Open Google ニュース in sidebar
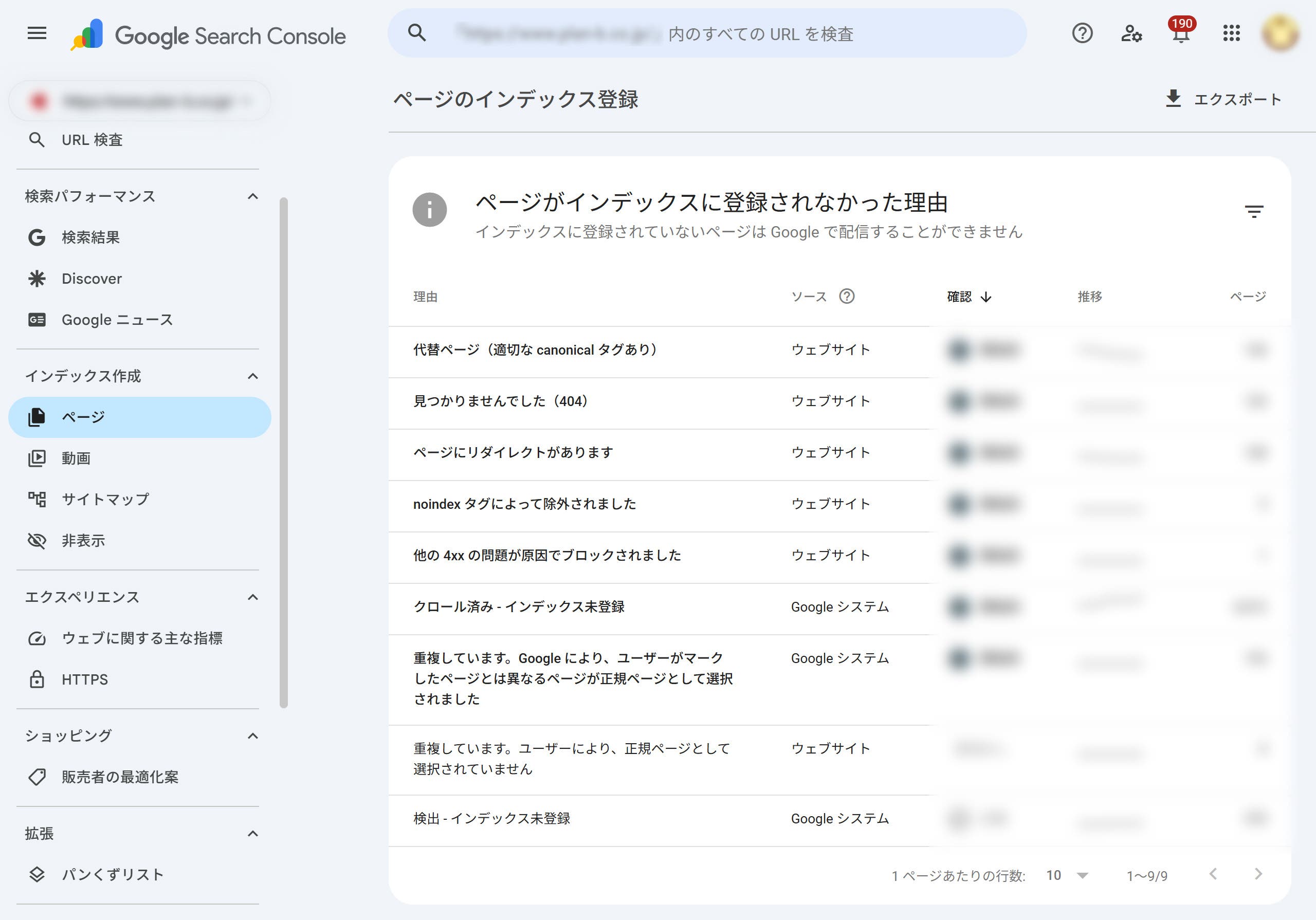This screenshot has width=1316, height=920. 139,320
